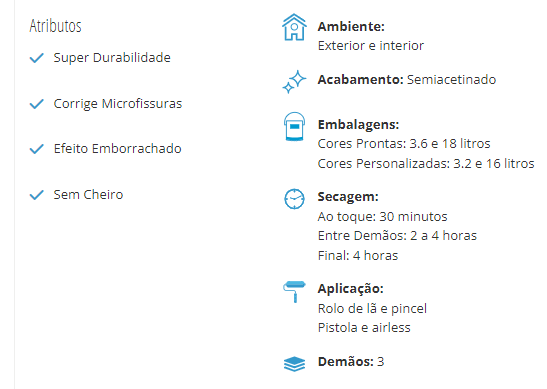The image size is (547, 389).
Task: Click the paint roller icon for Aplicação
Action: pos(294,291)
